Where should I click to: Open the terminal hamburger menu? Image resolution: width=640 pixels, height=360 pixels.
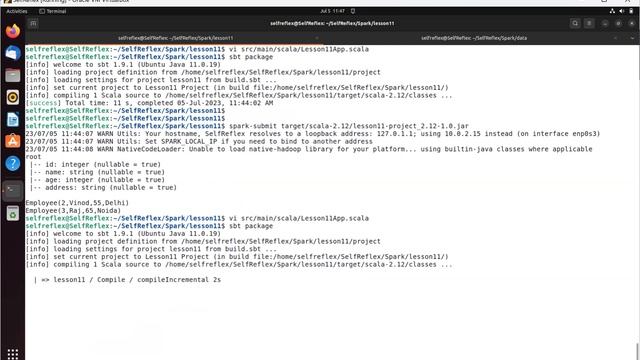pos(589,23)
